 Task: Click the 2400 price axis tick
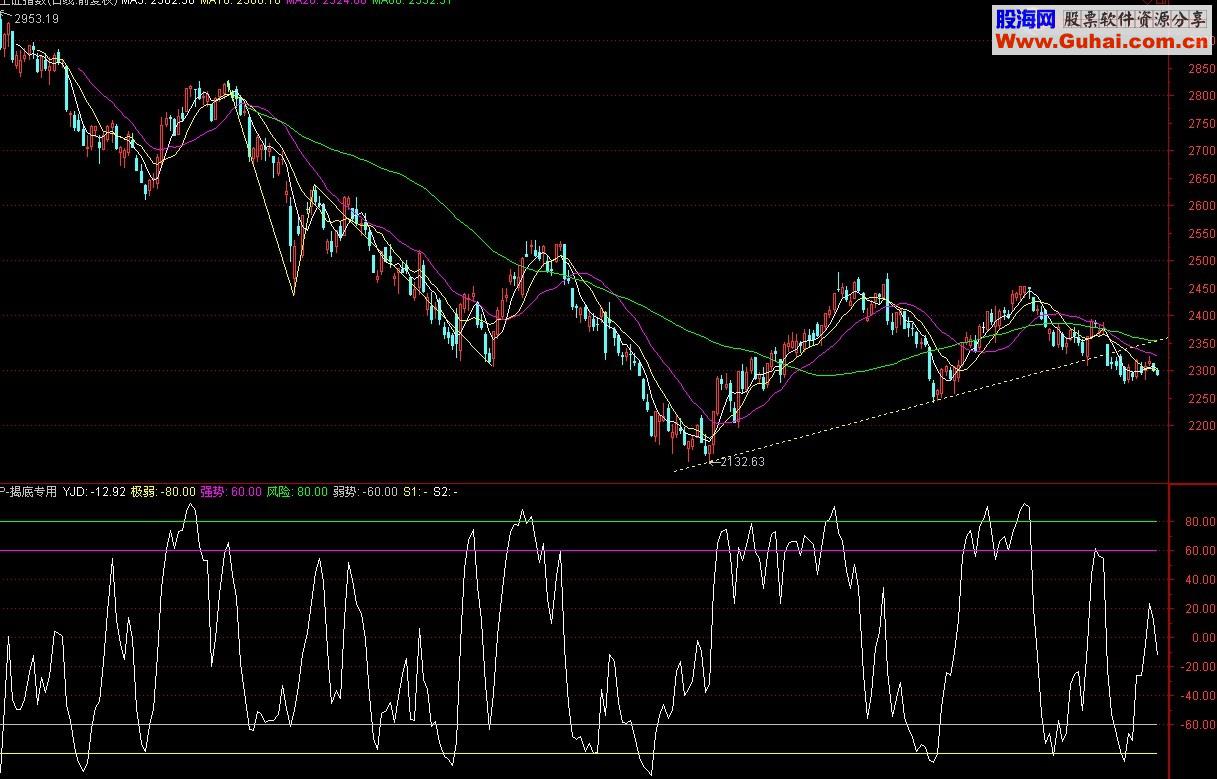point(1200,316)
